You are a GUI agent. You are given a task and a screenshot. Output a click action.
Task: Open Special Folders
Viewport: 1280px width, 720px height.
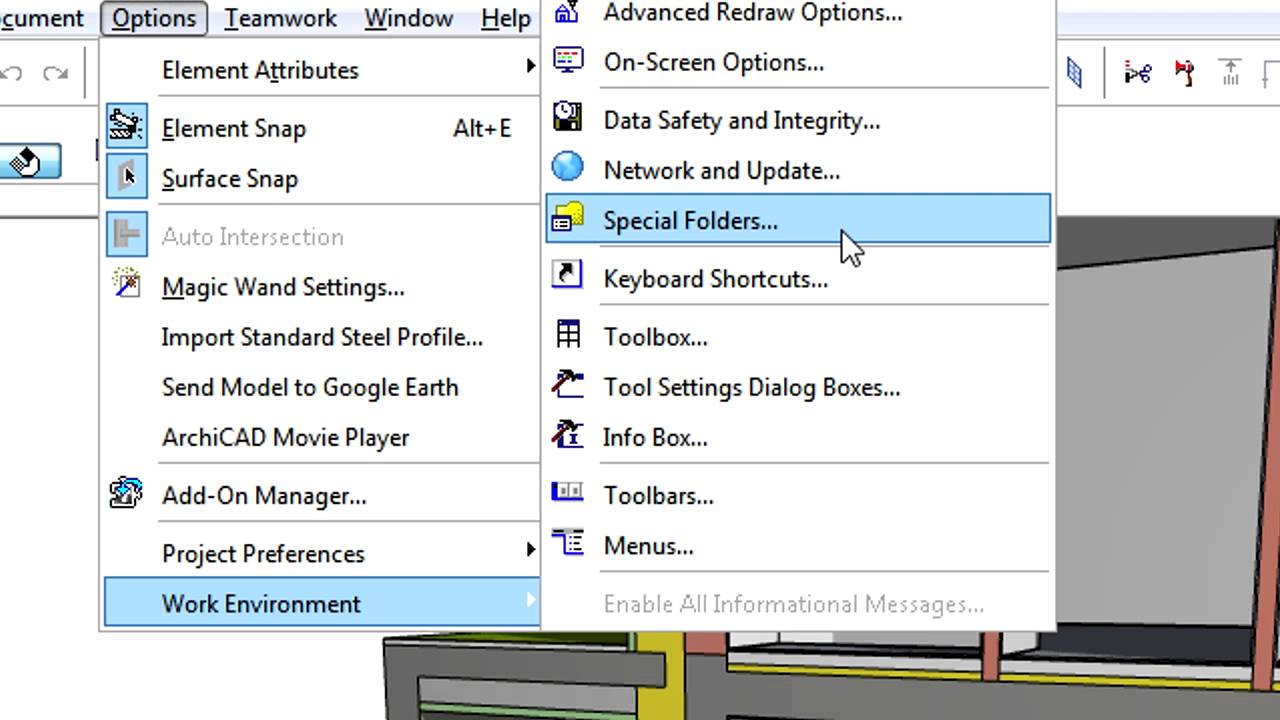tap(798, 219)
